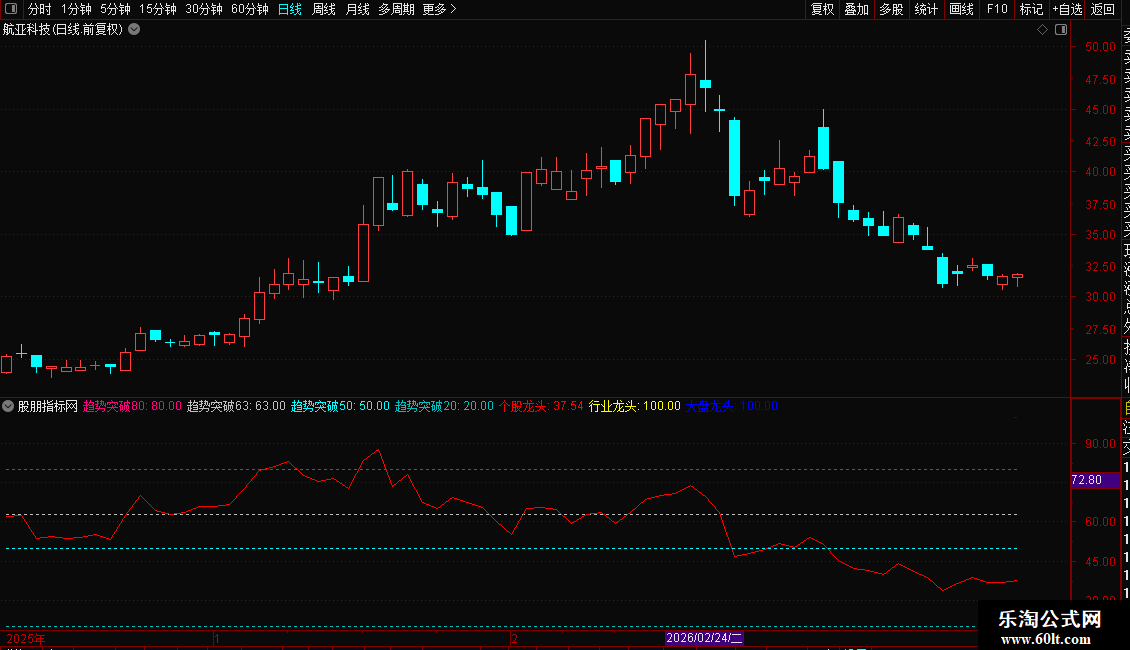This screenshot has width=1130, height=650.
Task: Click the 航亚科技(日线.前复权) chart title
Action: tap(63, 30)
